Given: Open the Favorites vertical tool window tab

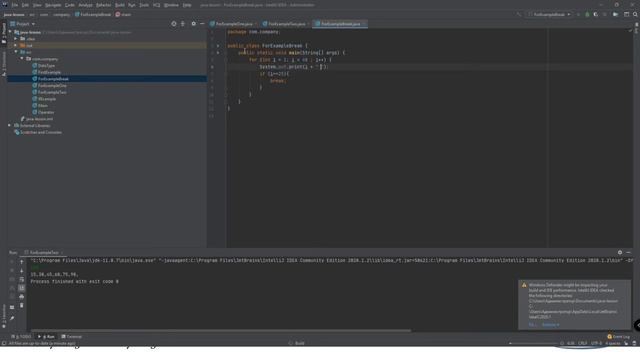Looking at the screenshot, I should point(4,316).
